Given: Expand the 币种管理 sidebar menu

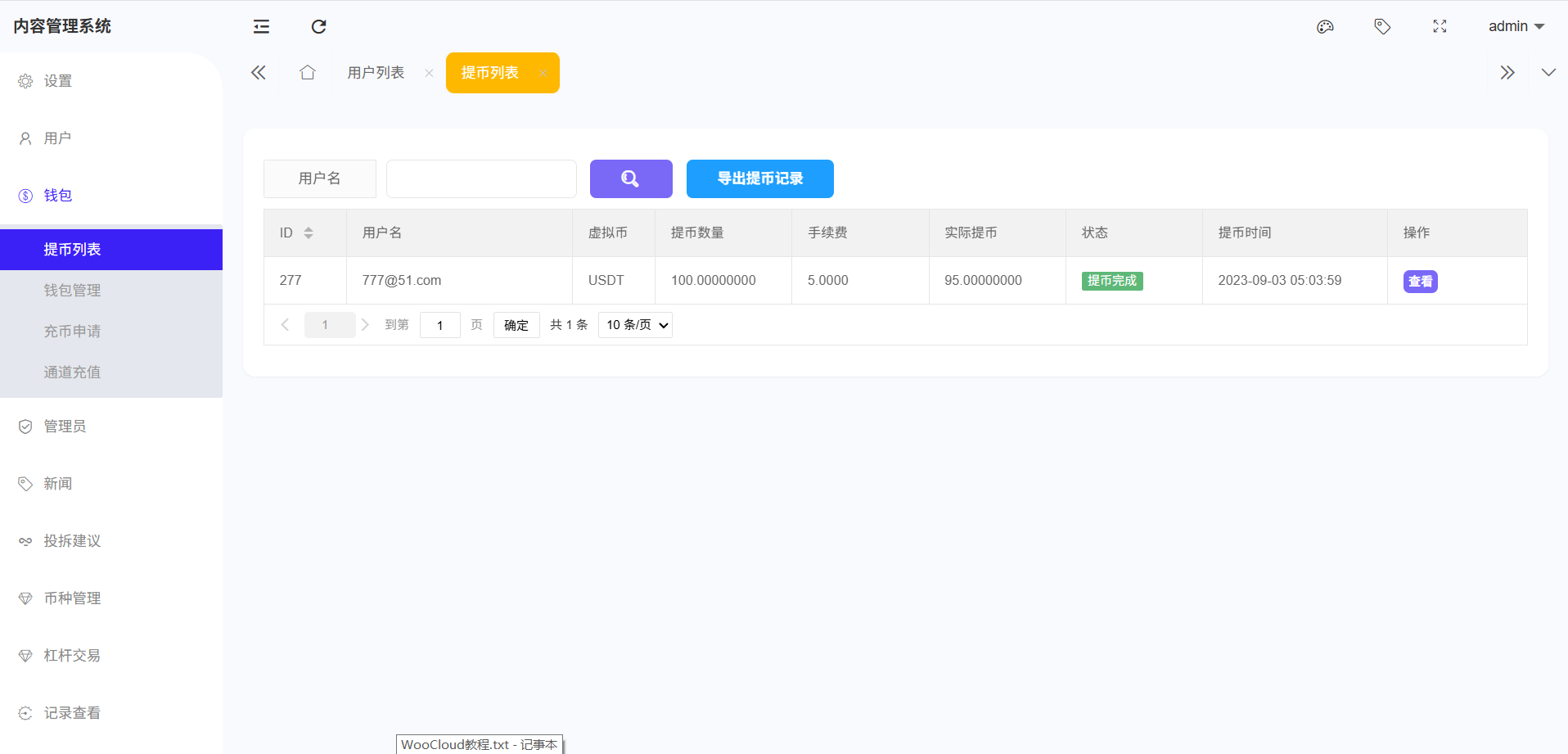Looking at the screenshot, I should [x=72, y=598].
